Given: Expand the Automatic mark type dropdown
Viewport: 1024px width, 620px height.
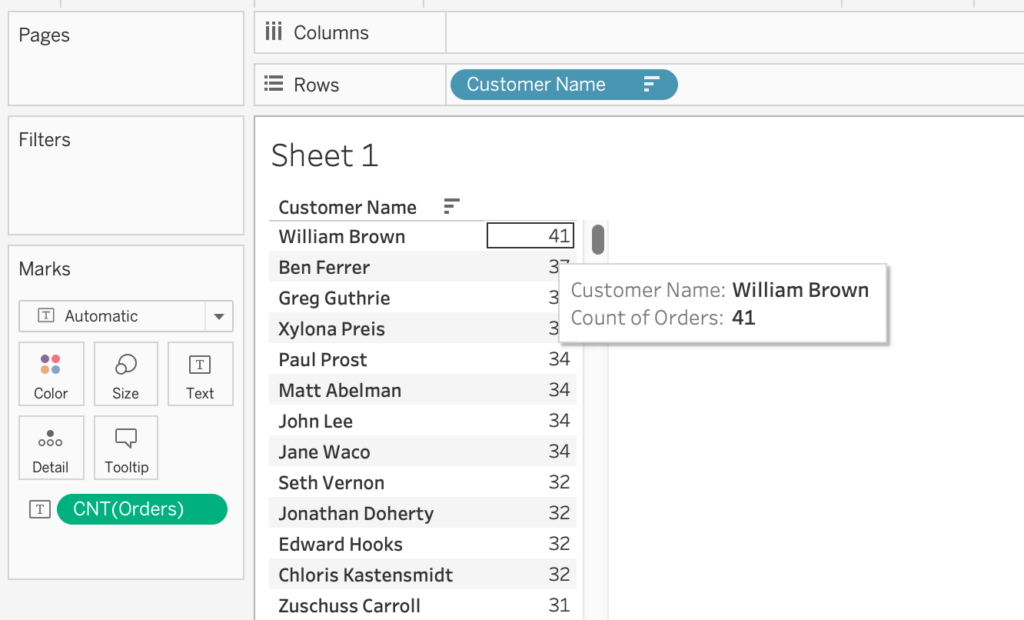Looking at the screenshot, I should 218,316.
